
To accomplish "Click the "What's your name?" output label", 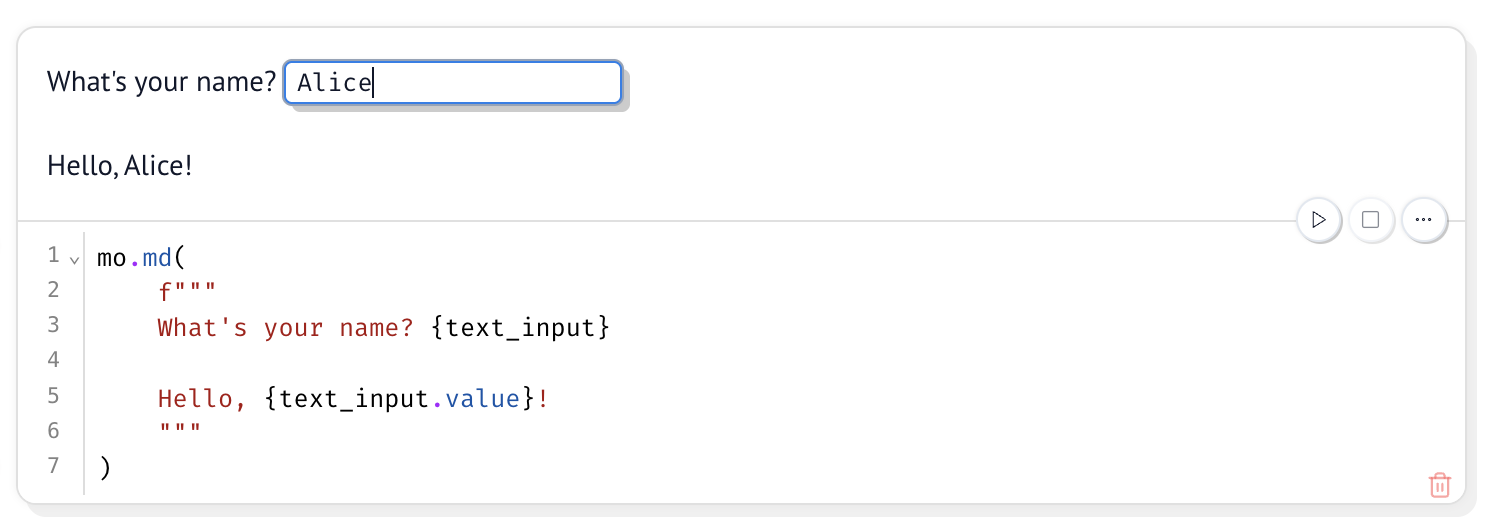I will point(161,82).
